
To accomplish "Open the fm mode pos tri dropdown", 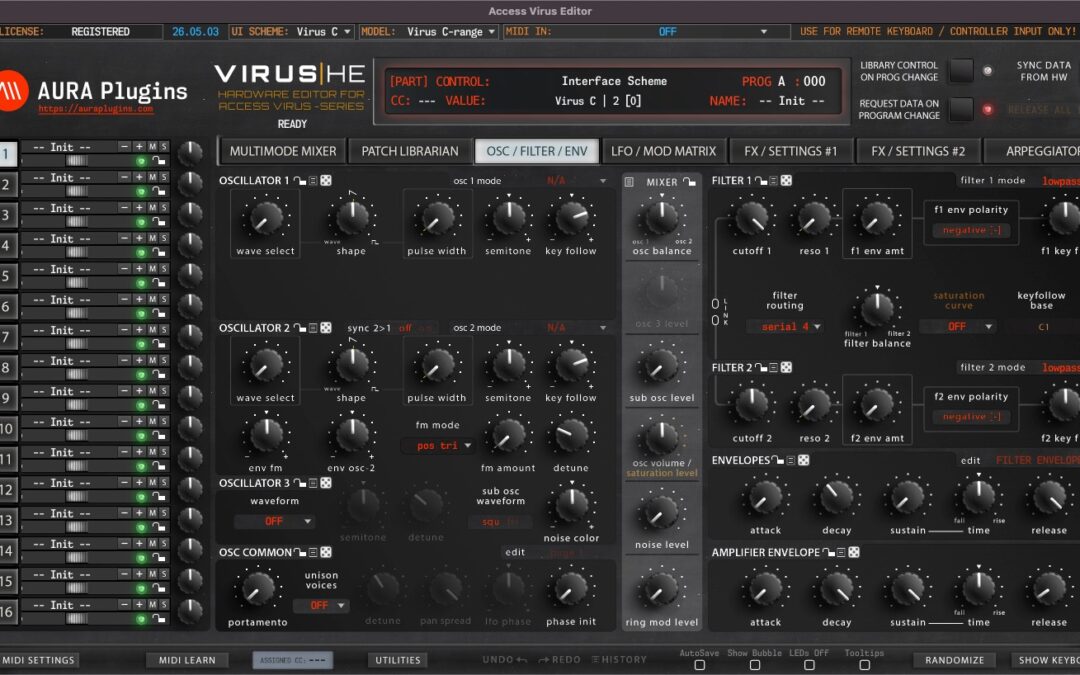I will pos(437,446).
